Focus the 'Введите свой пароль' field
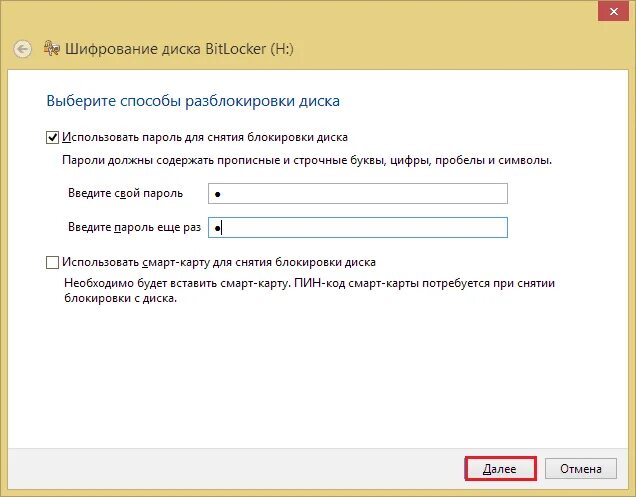 358,194
